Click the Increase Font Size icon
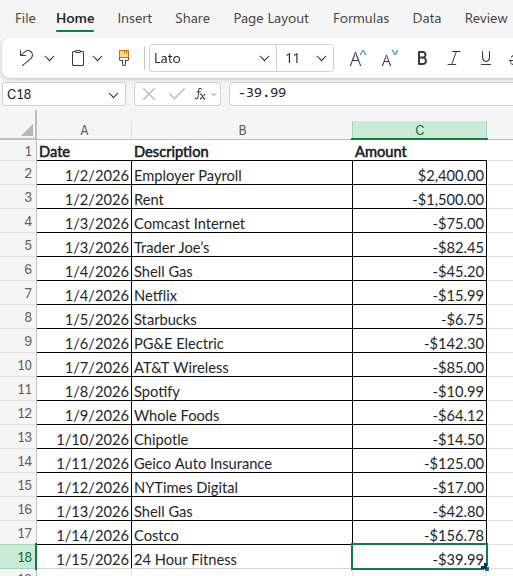 pos(358,58)
